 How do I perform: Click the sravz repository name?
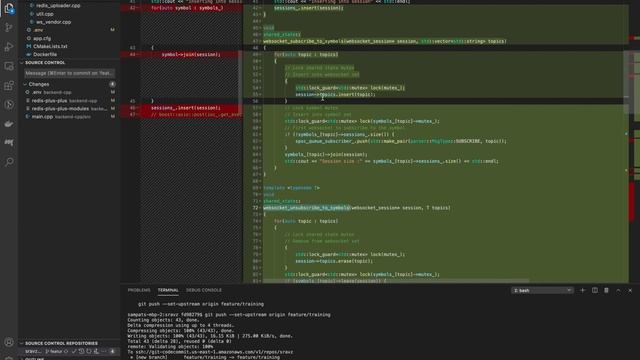pos(33,351)
